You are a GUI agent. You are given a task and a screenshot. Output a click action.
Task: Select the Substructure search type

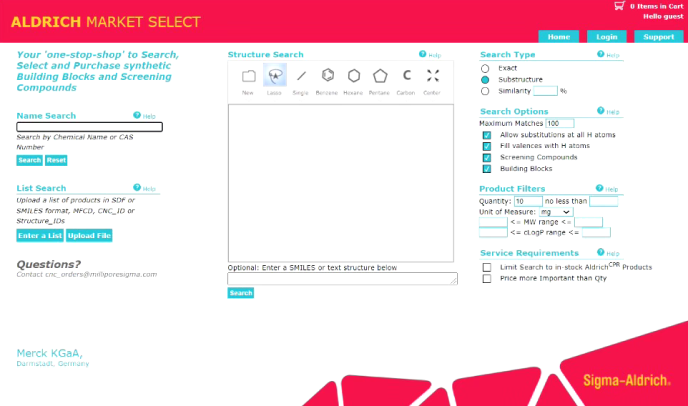coord(485,80)
